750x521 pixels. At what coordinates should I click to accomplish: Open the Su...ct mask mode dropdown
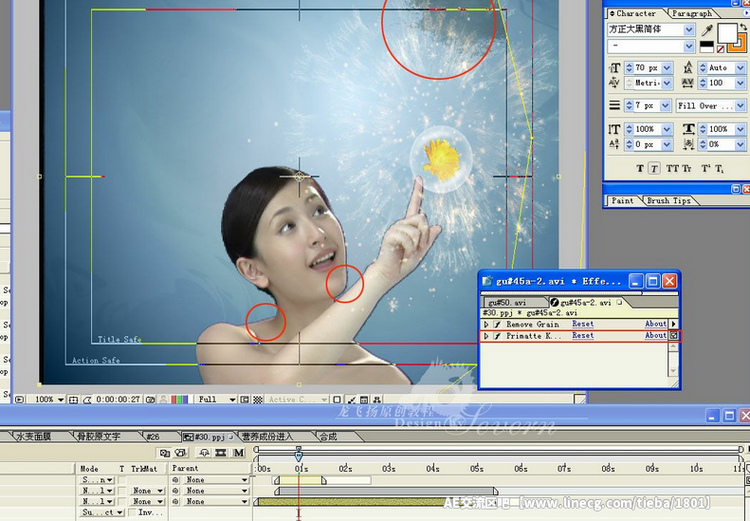[x=102, y=512]
